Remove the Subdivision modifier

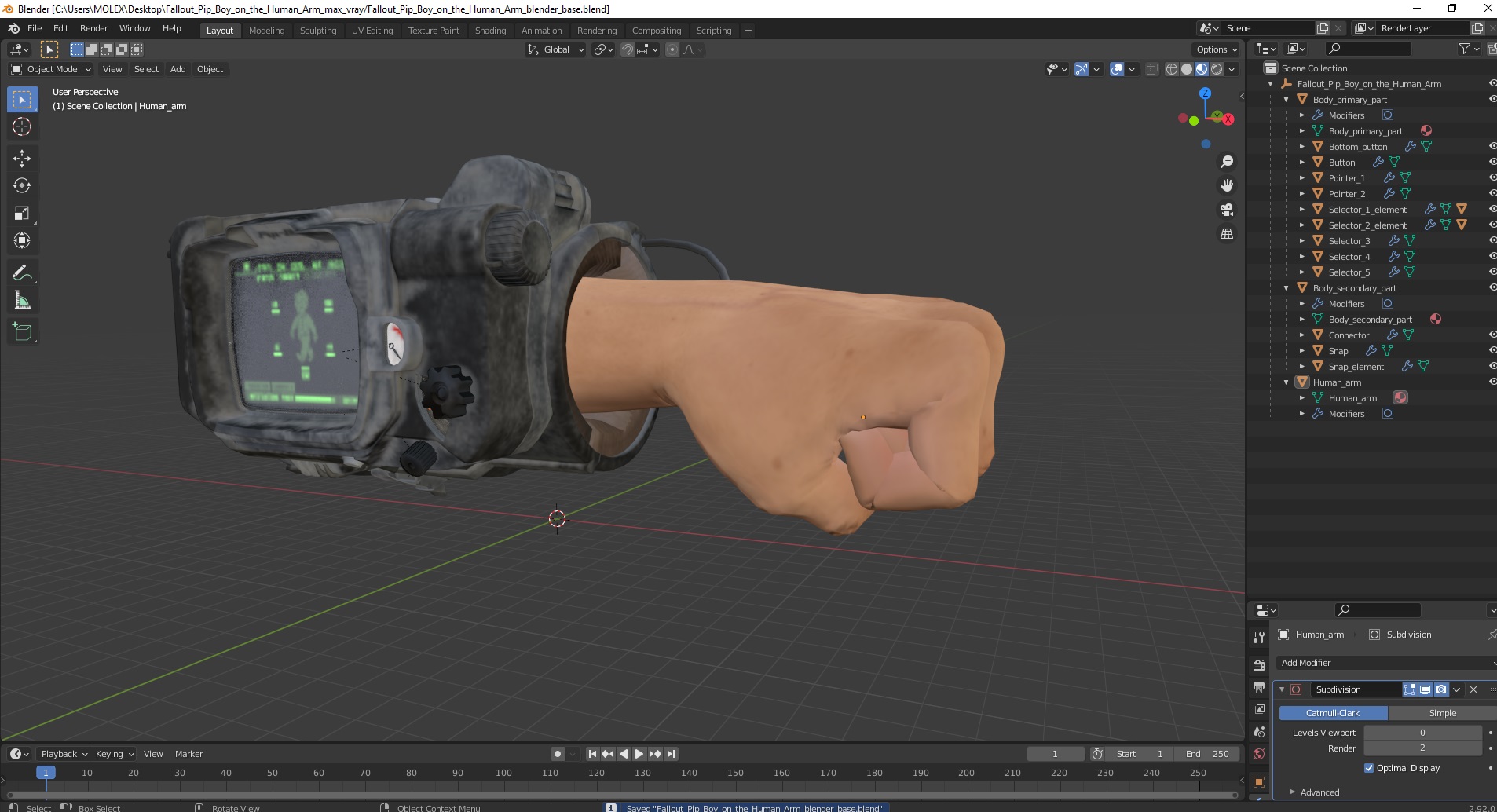[x=1473, y=689]
